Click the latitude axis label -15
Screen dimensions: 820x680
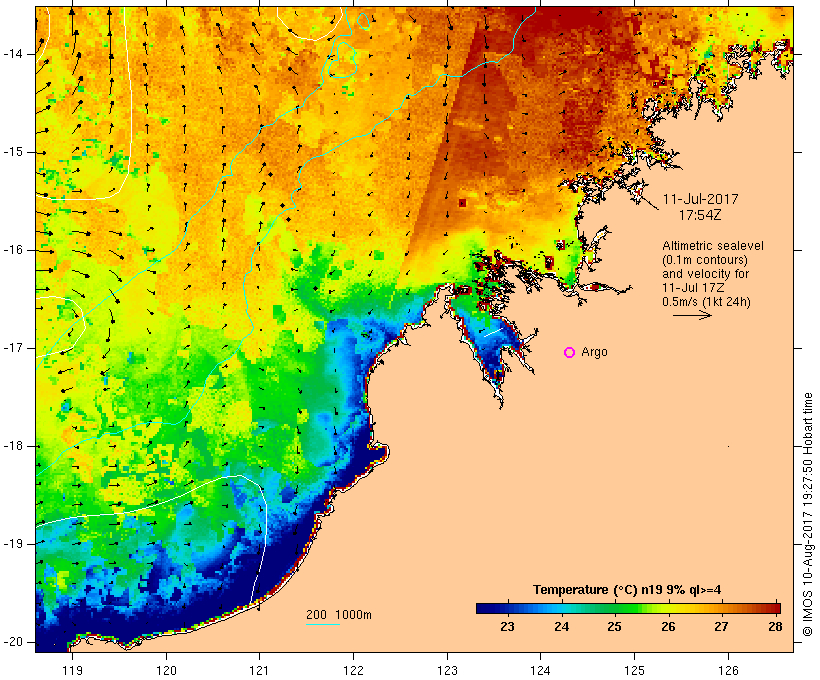click(13, 152)
